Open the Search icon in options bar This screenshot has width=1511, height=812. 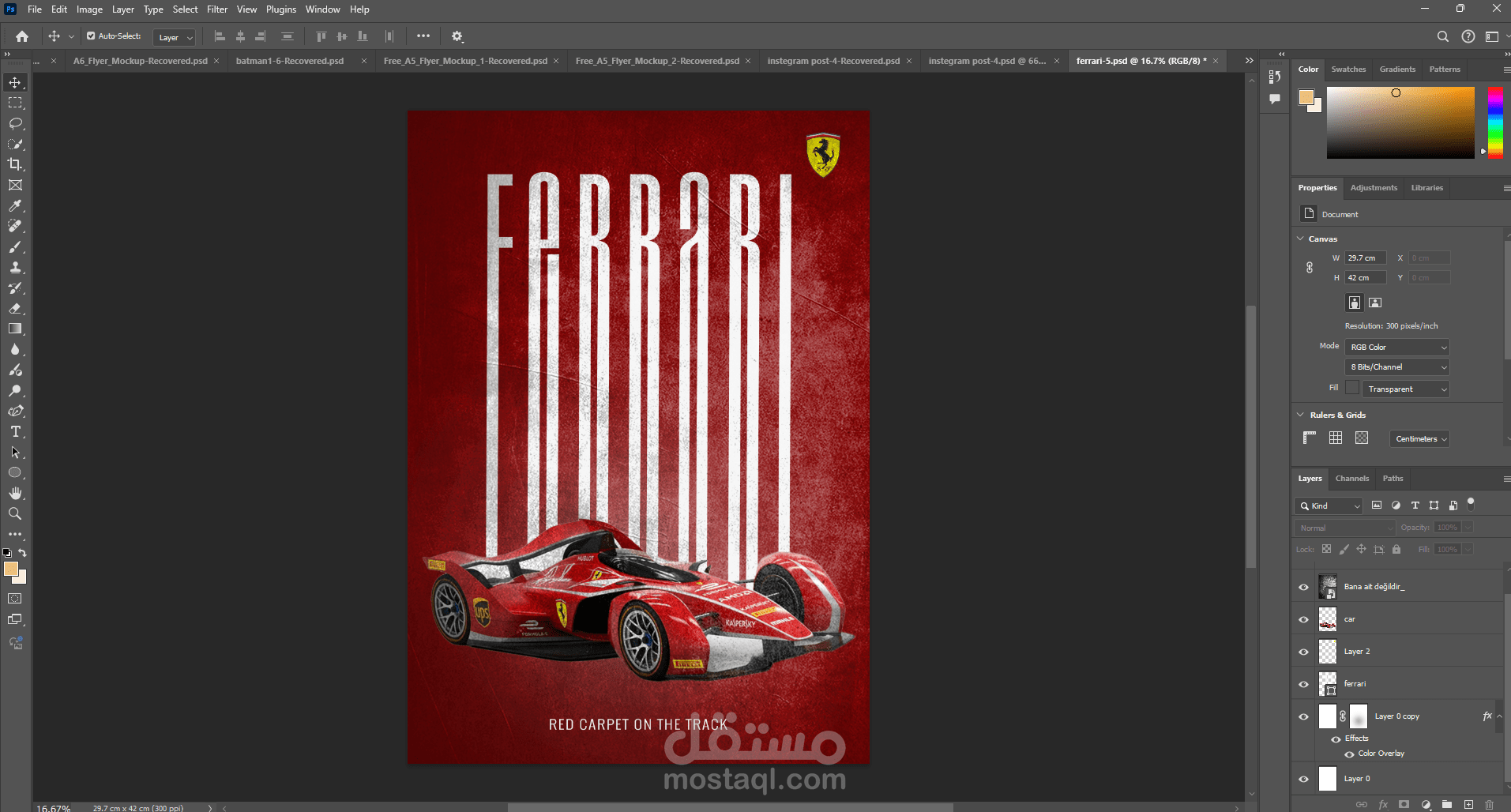click(x=1442, y=36)
